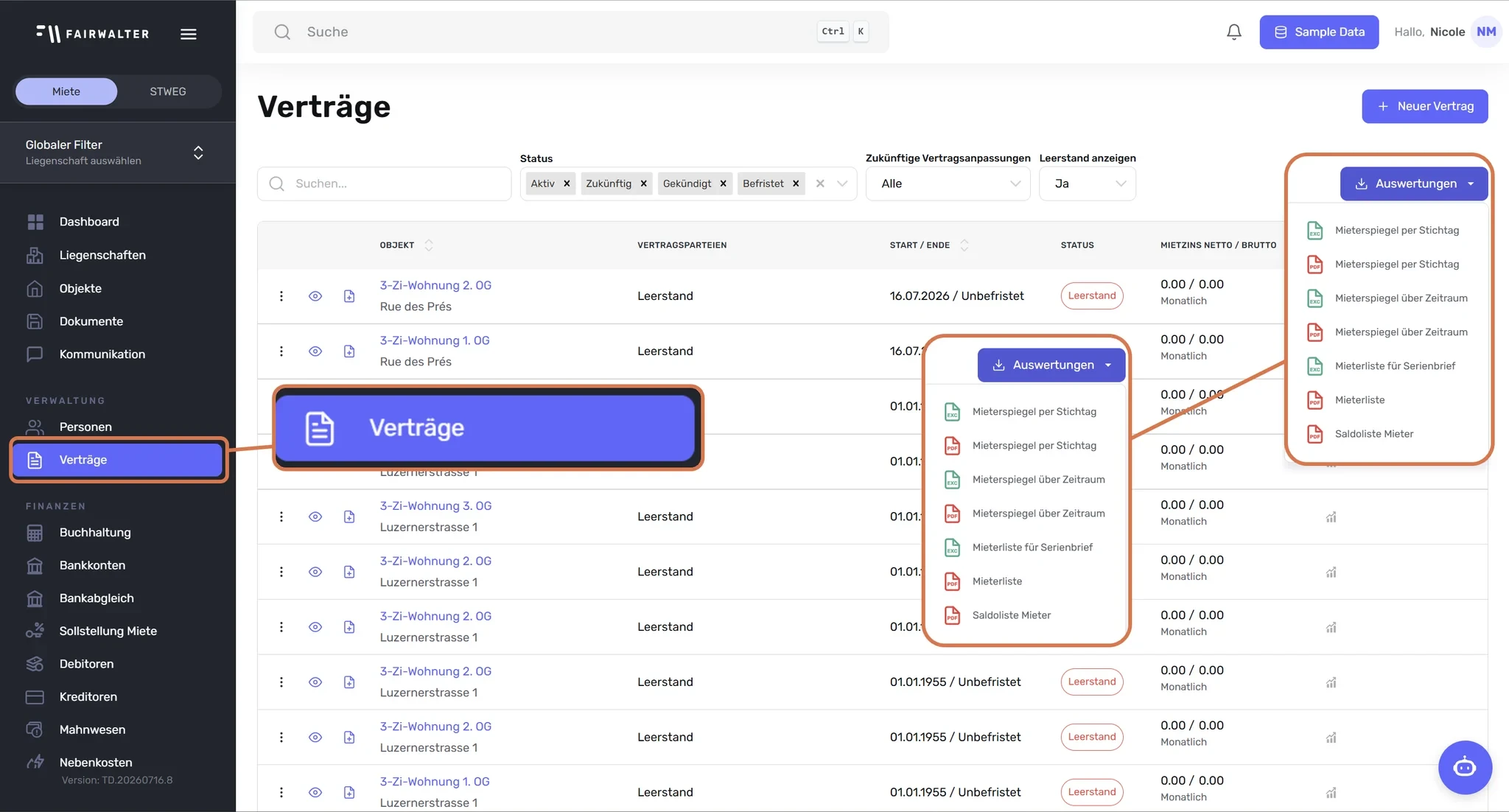Screen dimensions: 1509x812
Task: Open Objekte in the sidebar
Action: point(80,288)
